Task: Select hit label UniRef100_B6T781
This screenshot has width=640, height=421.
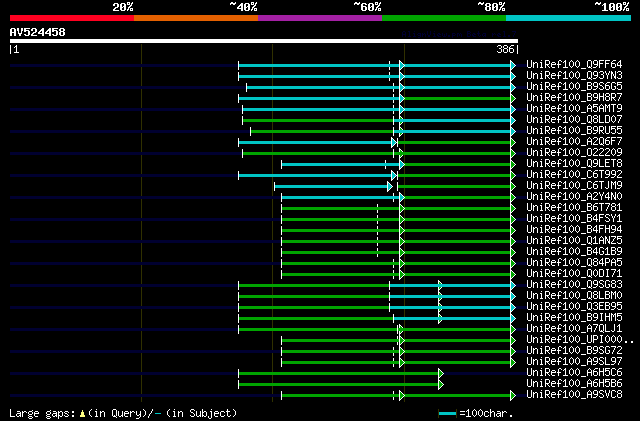Action: pos(574,208)
